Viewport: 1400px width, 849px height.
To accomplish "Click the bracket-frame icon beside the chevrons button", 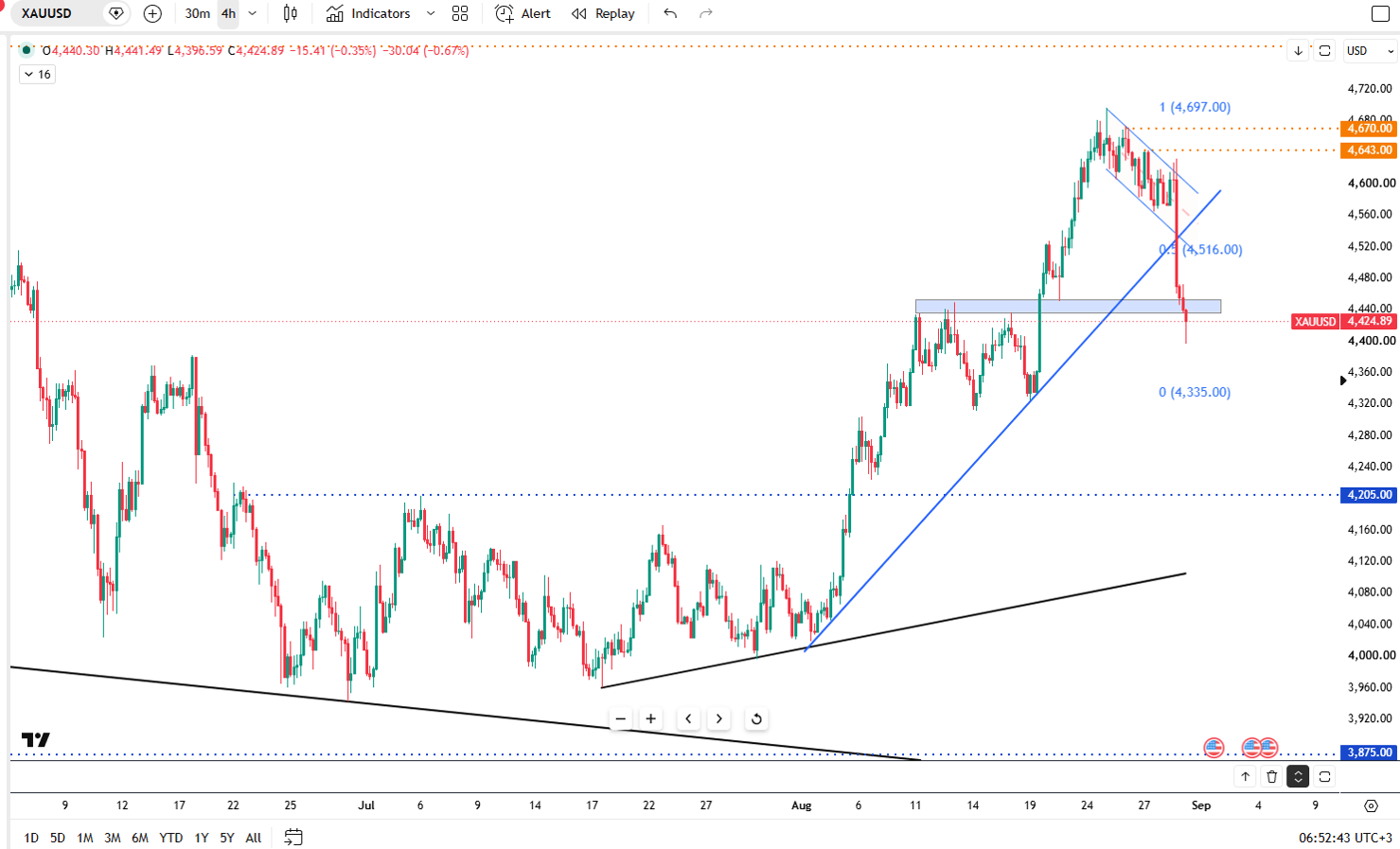I will (x=1325, y=776).
